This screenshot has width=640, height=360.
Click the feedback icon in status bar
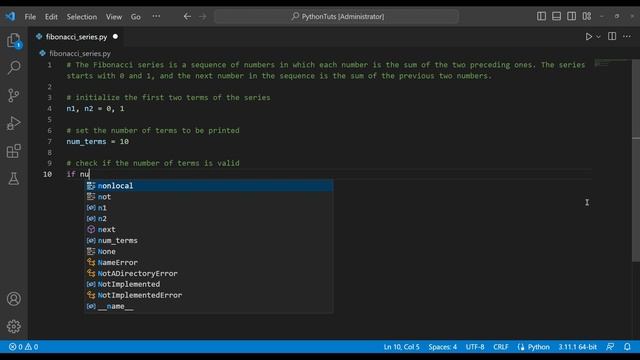[x=610, y=347]
